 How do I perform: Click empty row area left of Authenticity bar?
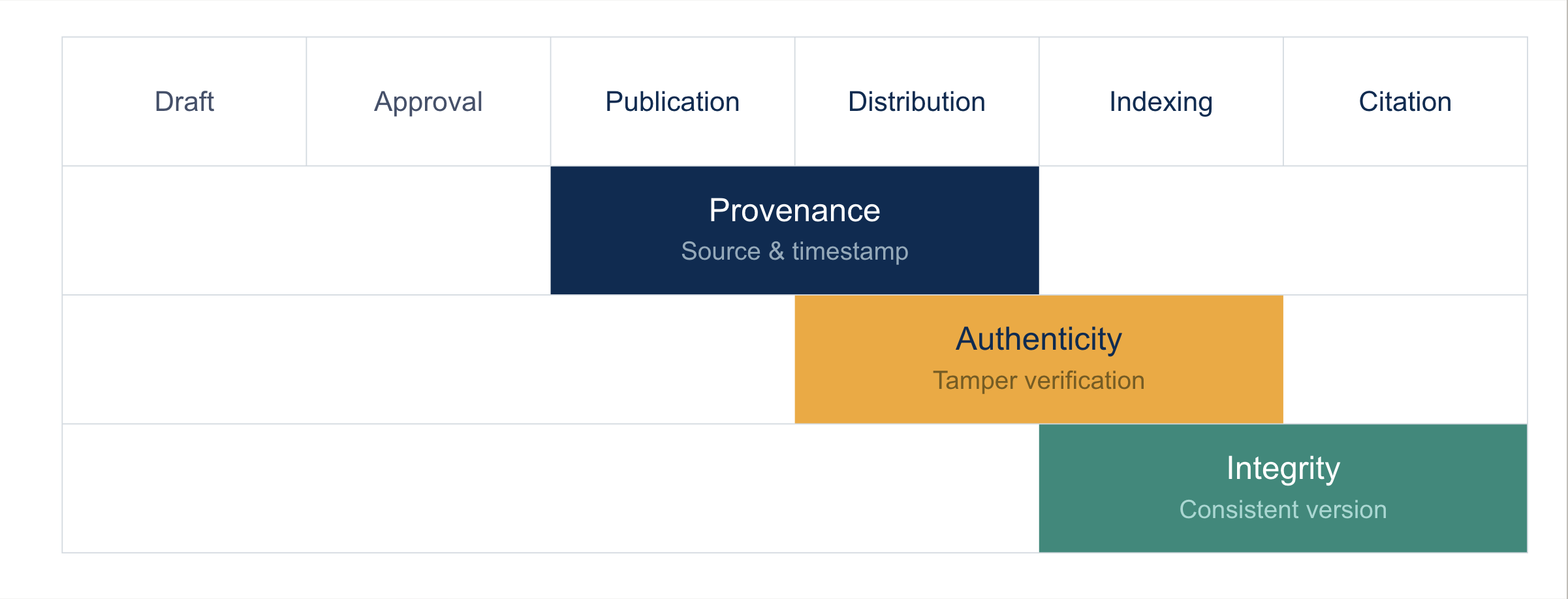tap(428, 360)
